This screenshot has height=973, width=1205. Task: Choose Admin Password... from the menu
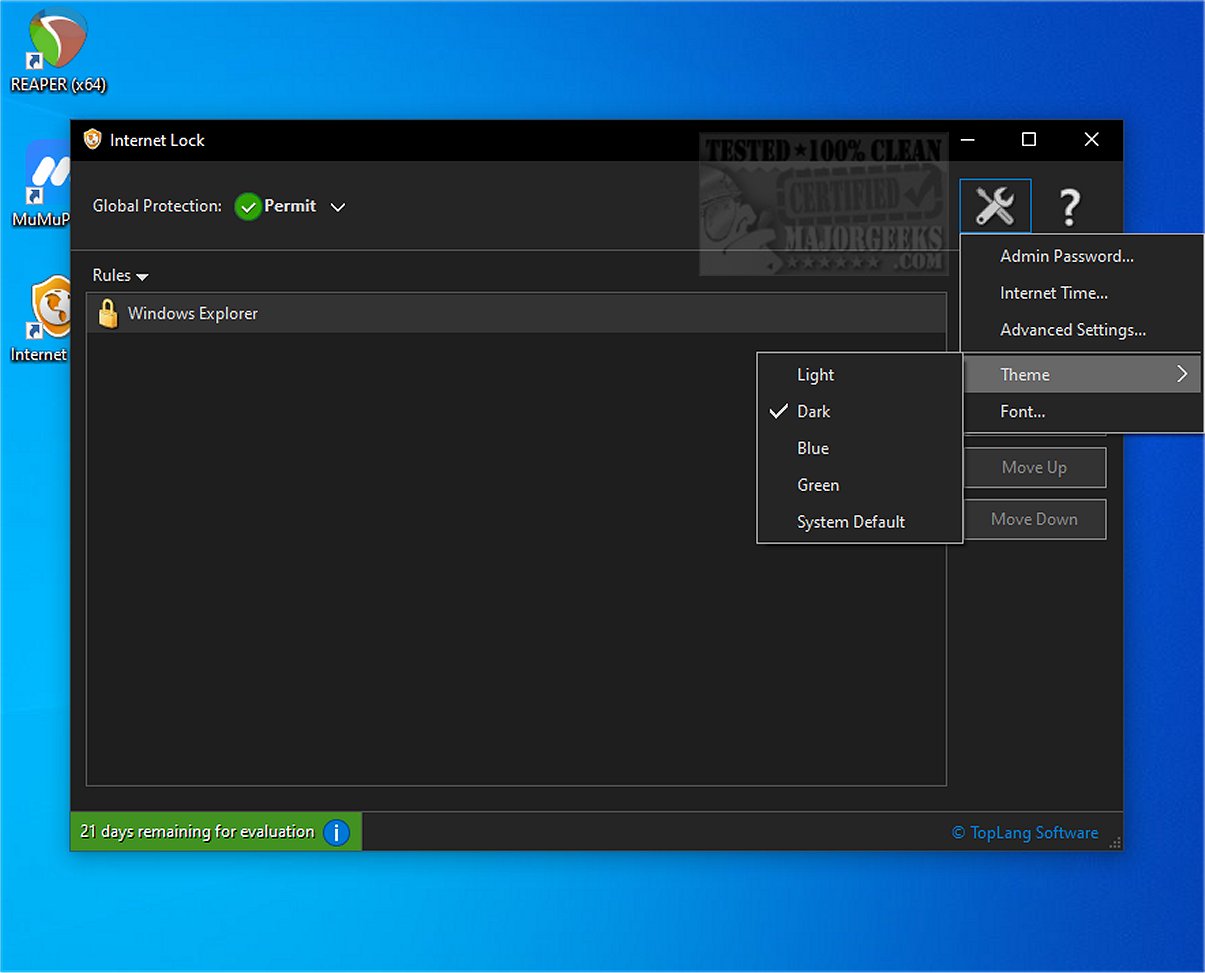tap(1082, 256)
